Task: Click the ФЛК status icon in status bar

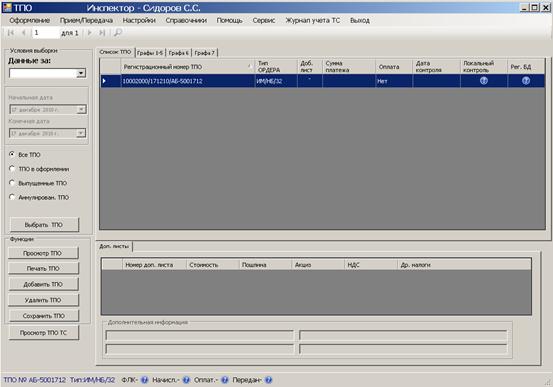Action: coord(145,380)
